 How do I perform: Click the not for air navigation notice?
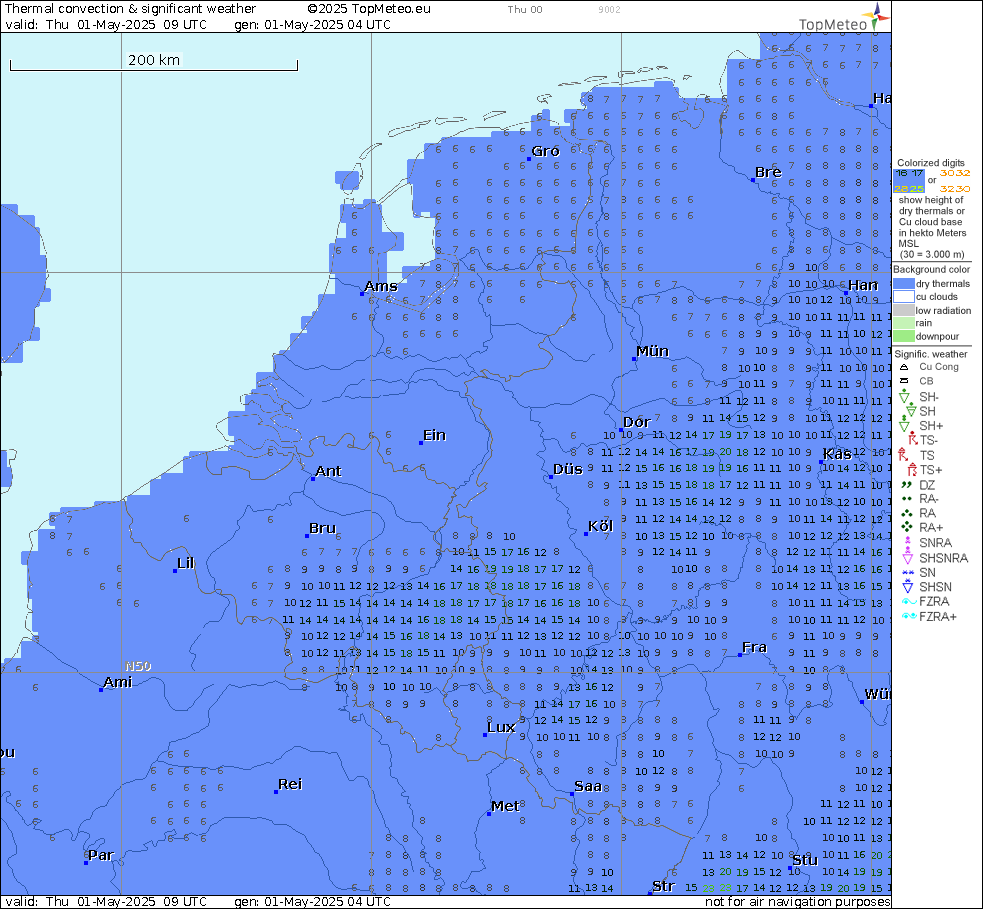point(797,901)
